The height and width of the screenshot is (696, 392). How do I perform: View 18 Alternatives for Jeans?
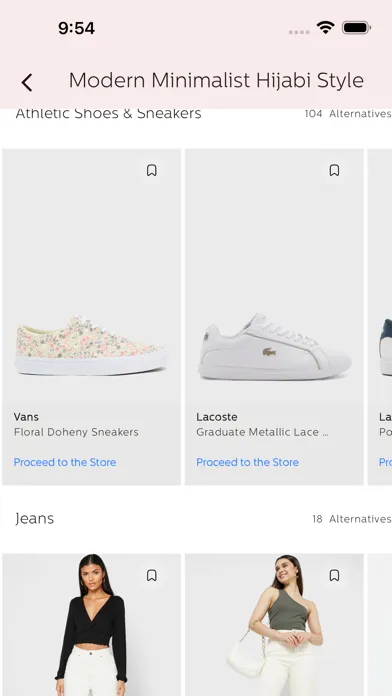pos(352,519)
